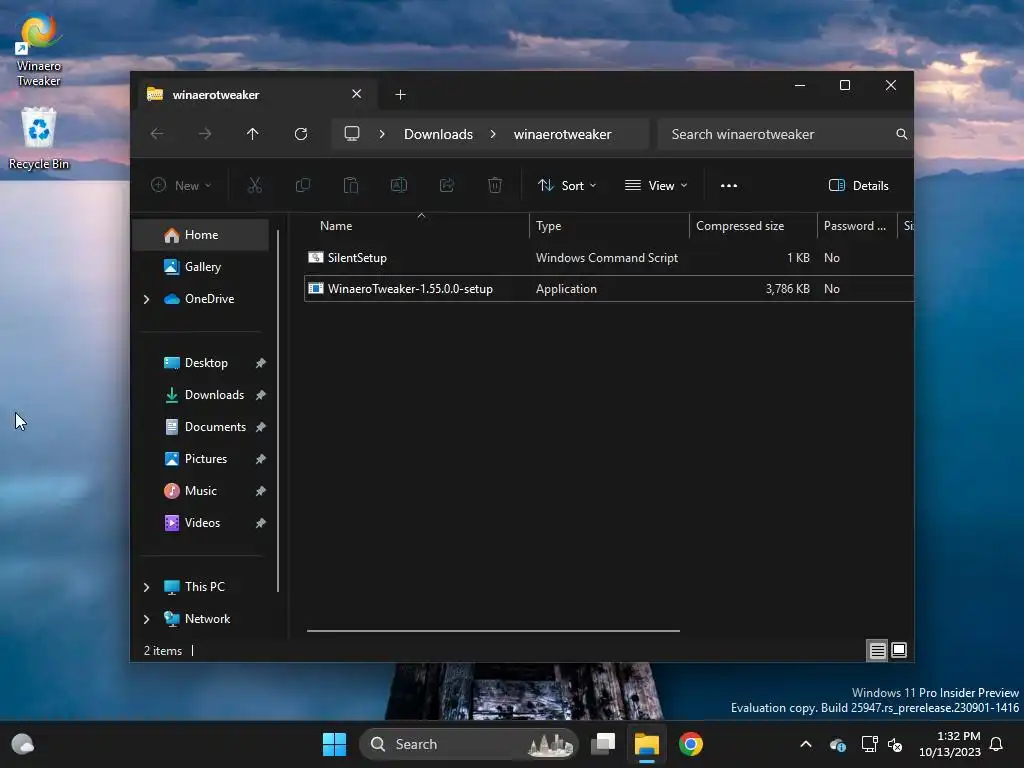This screenshot has height=768, width=1024.
Task: Open pinned Downloads folder
Action: (x=214, y=394)
